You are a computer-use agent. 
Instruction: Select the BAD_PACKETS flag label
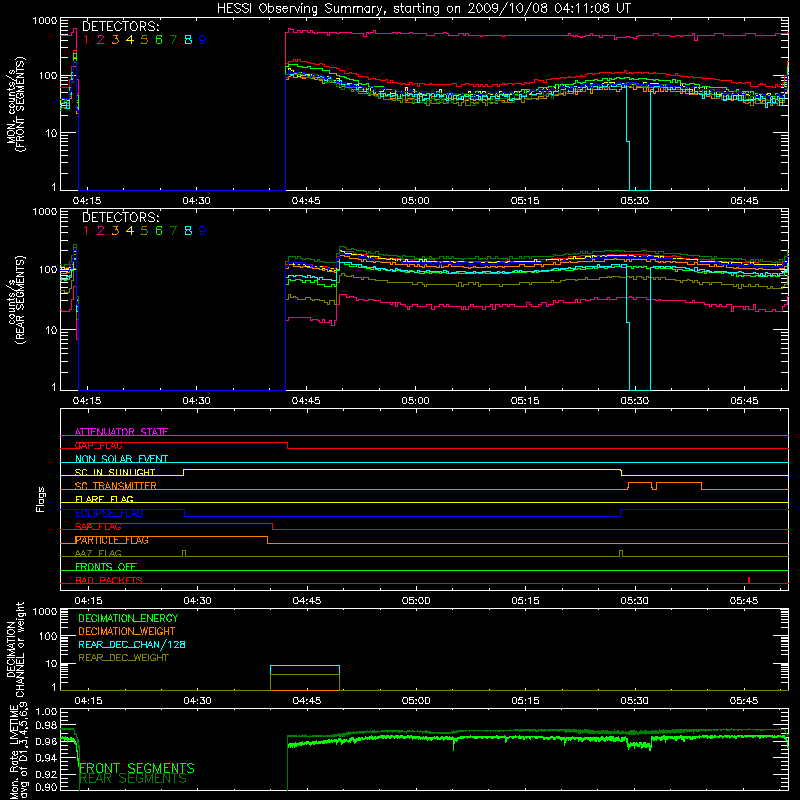[109, 580]
